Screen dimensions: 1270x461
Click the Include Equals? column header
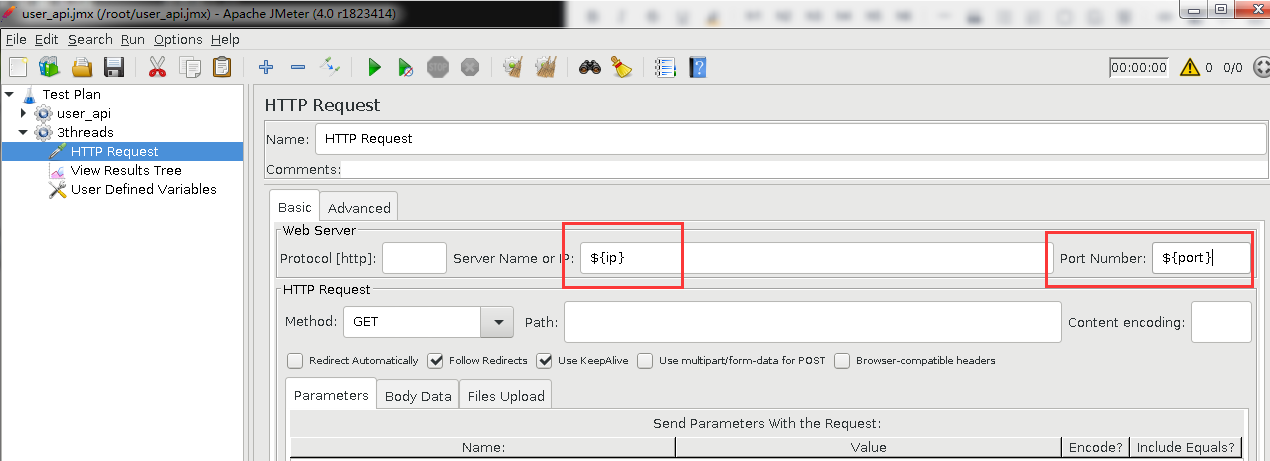click(1186, 447)
